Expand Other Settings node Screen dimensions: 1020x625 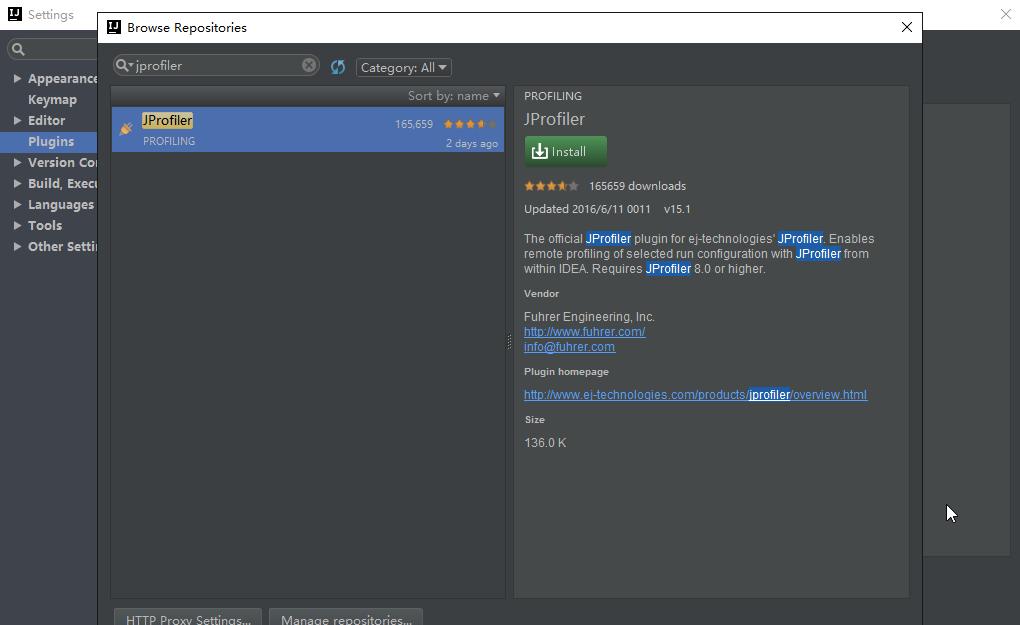18,246
